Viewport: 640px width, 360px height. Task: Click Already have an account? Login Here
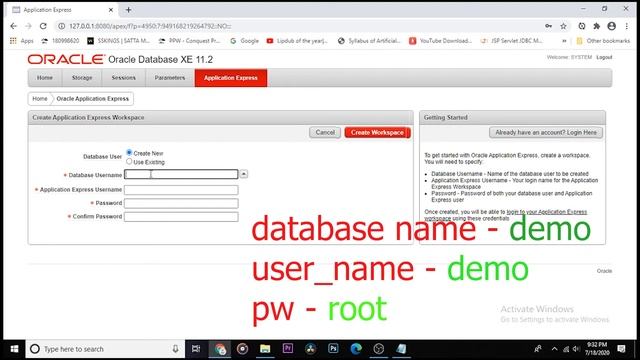[x=546, y=133]
